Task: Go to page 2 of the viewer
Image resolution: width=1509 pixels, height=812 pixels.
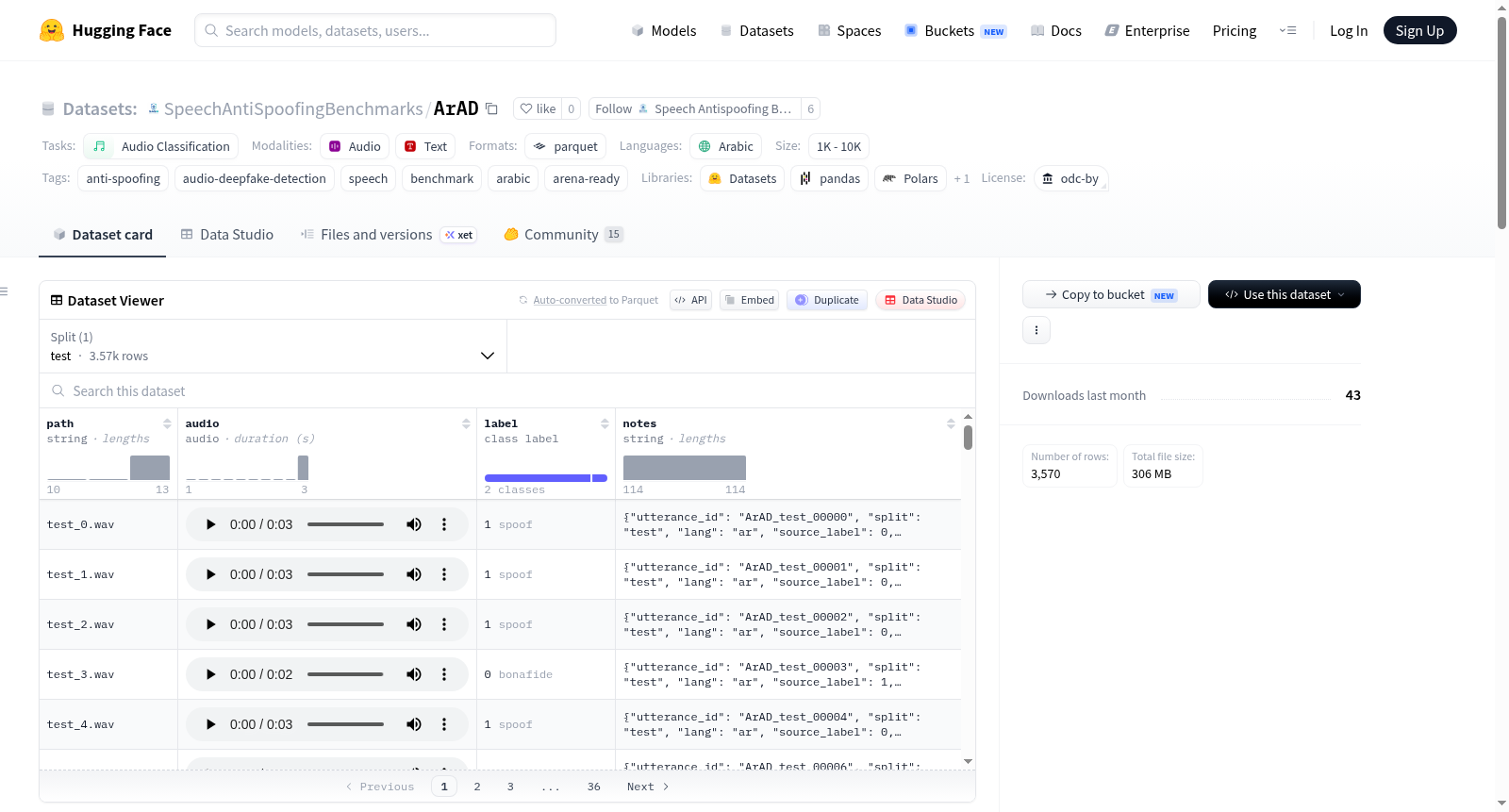Action: [x=477, y=787]
